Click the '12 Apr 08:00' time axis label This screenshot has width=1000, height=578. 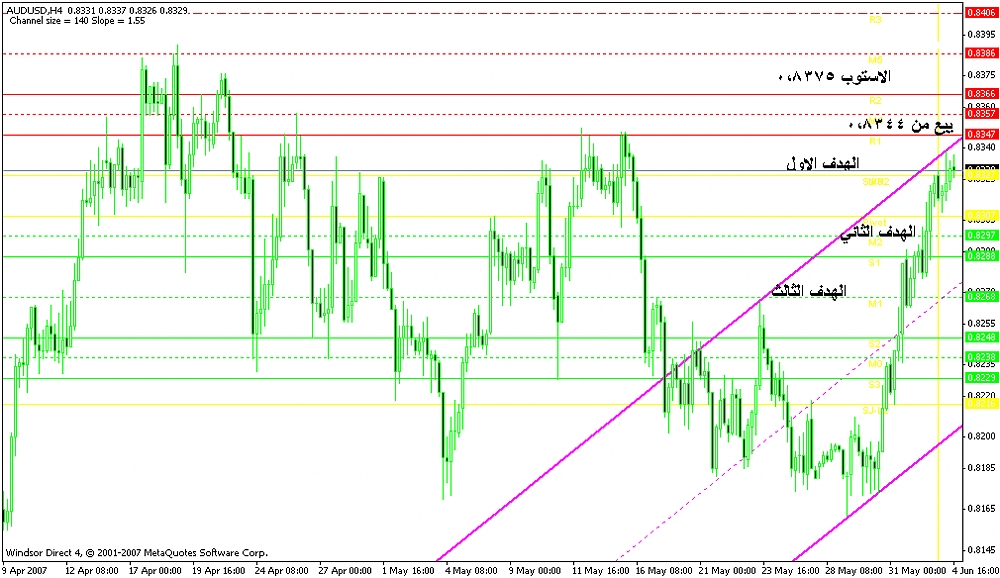[92, 570]
